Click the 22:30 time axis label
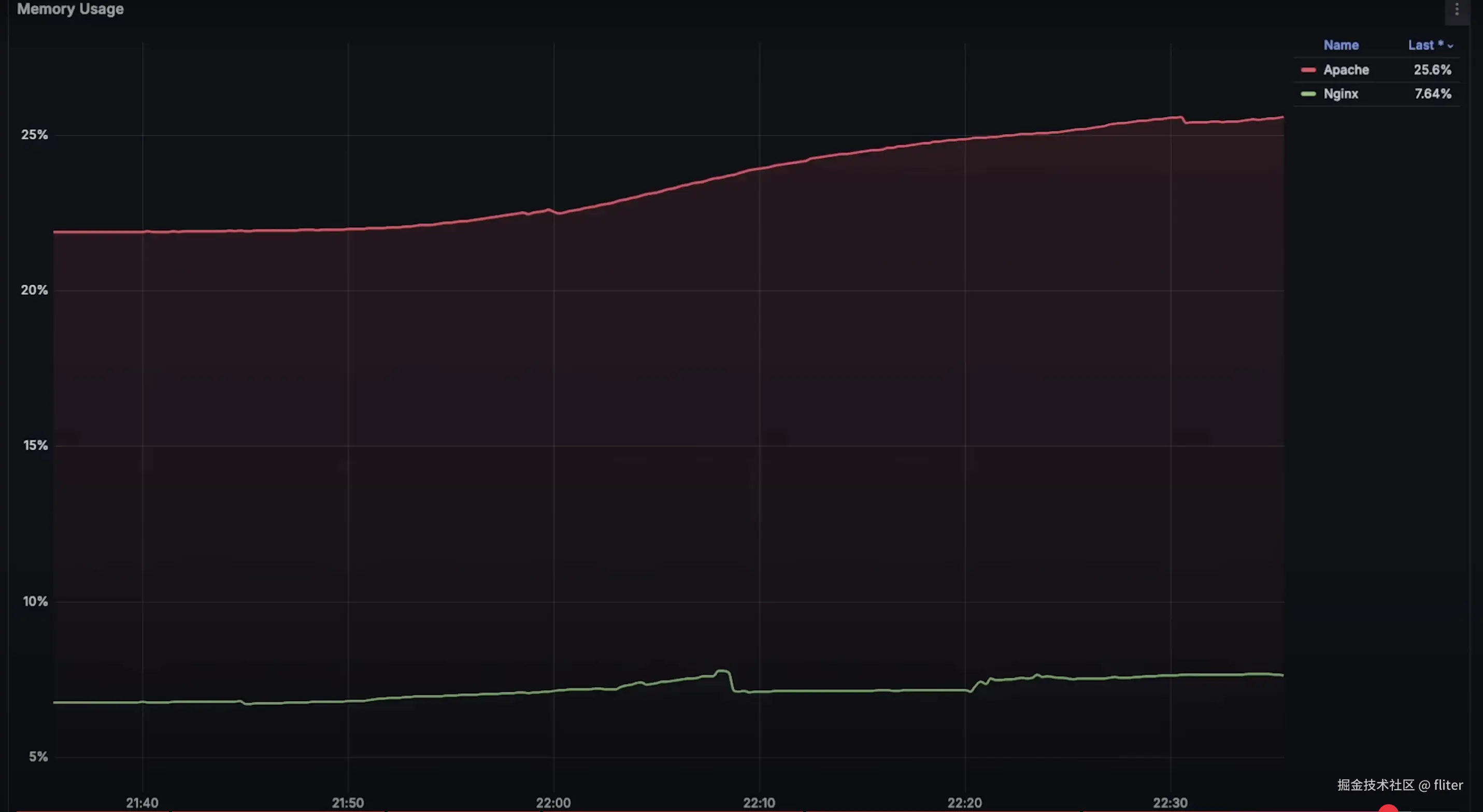The height and width of the screenshot is (812, 1483). coord(1170,802)
